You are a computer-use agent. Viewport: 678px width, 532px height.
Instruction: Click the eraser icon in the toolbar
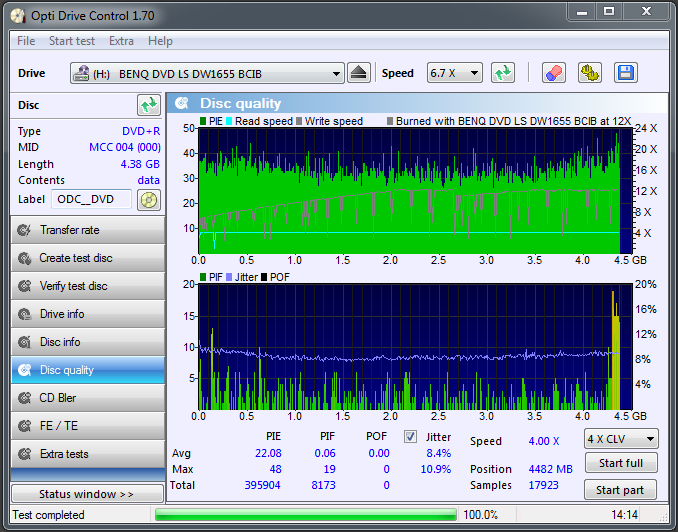pos(554,73)
